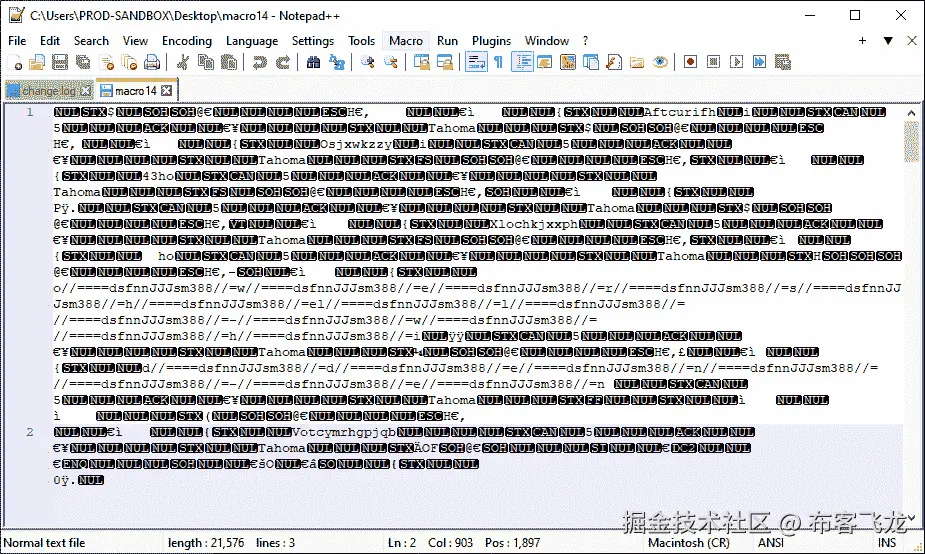Print the document using toolbar icon

tap(152, 62)
